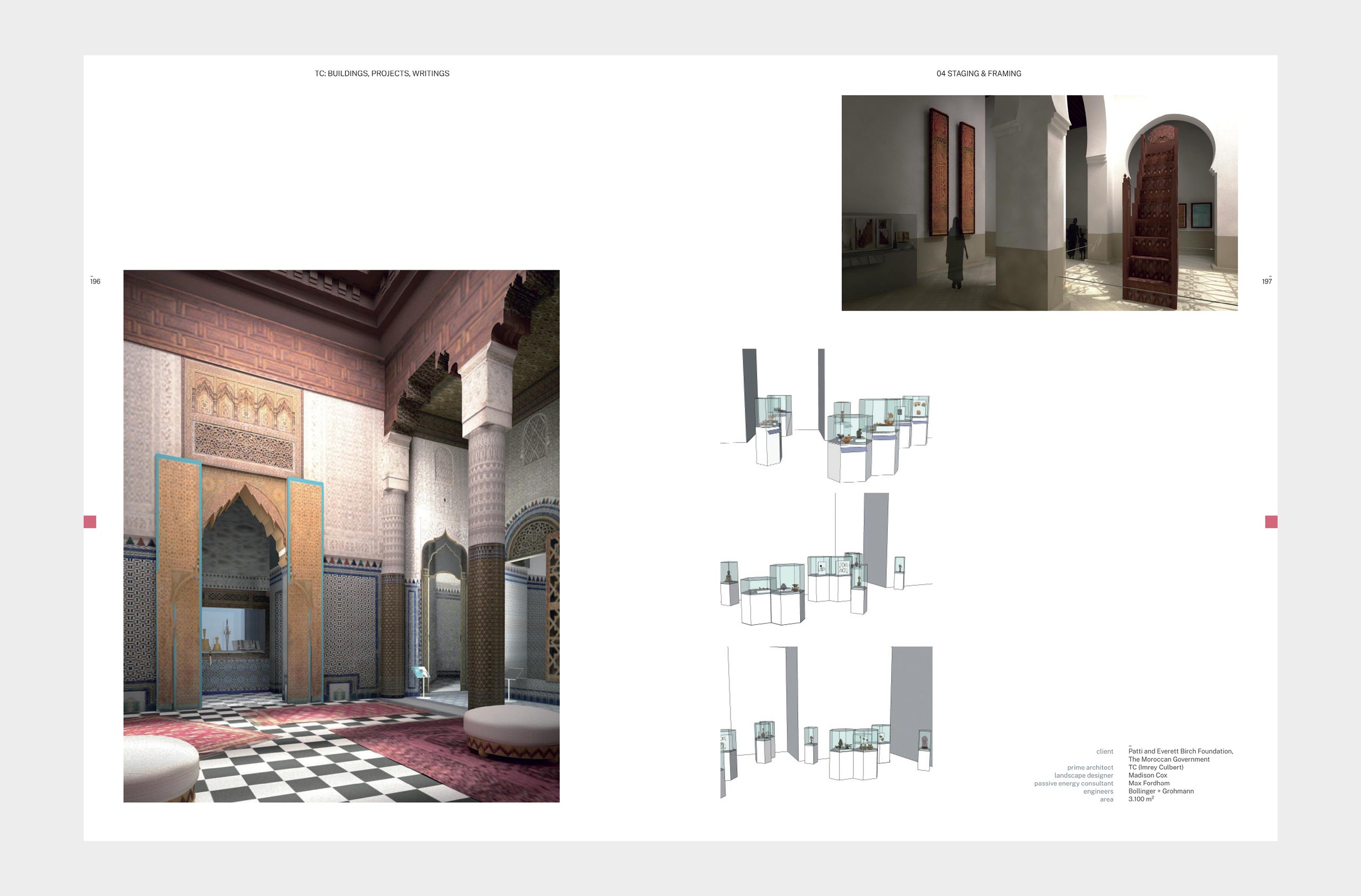Select 'Bollinger + Grohmann' engineers credit
The width and height of the screenshot is (1361, 896).
1160,791
